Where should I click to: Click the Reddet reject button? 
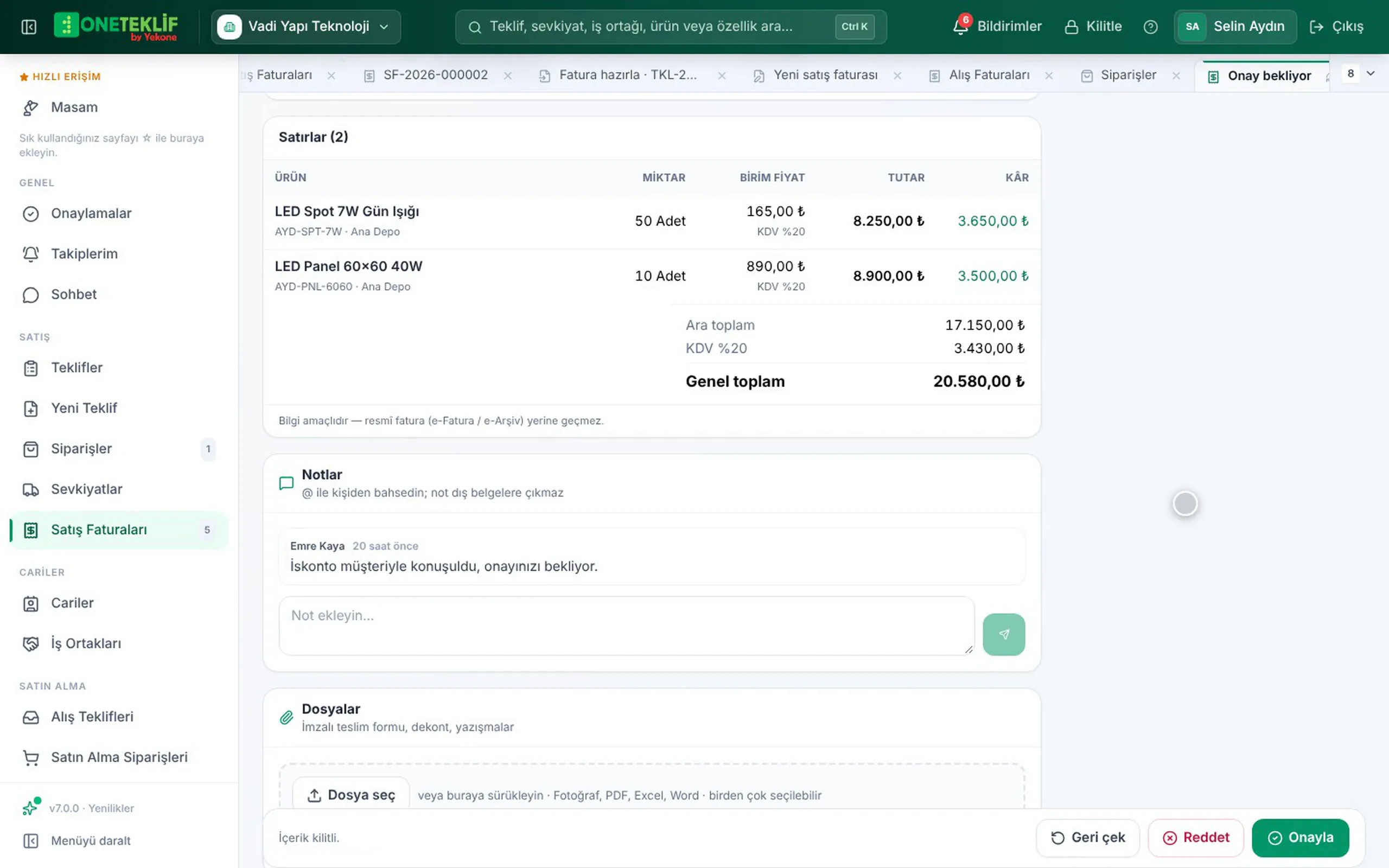[x=1196, y=838]
